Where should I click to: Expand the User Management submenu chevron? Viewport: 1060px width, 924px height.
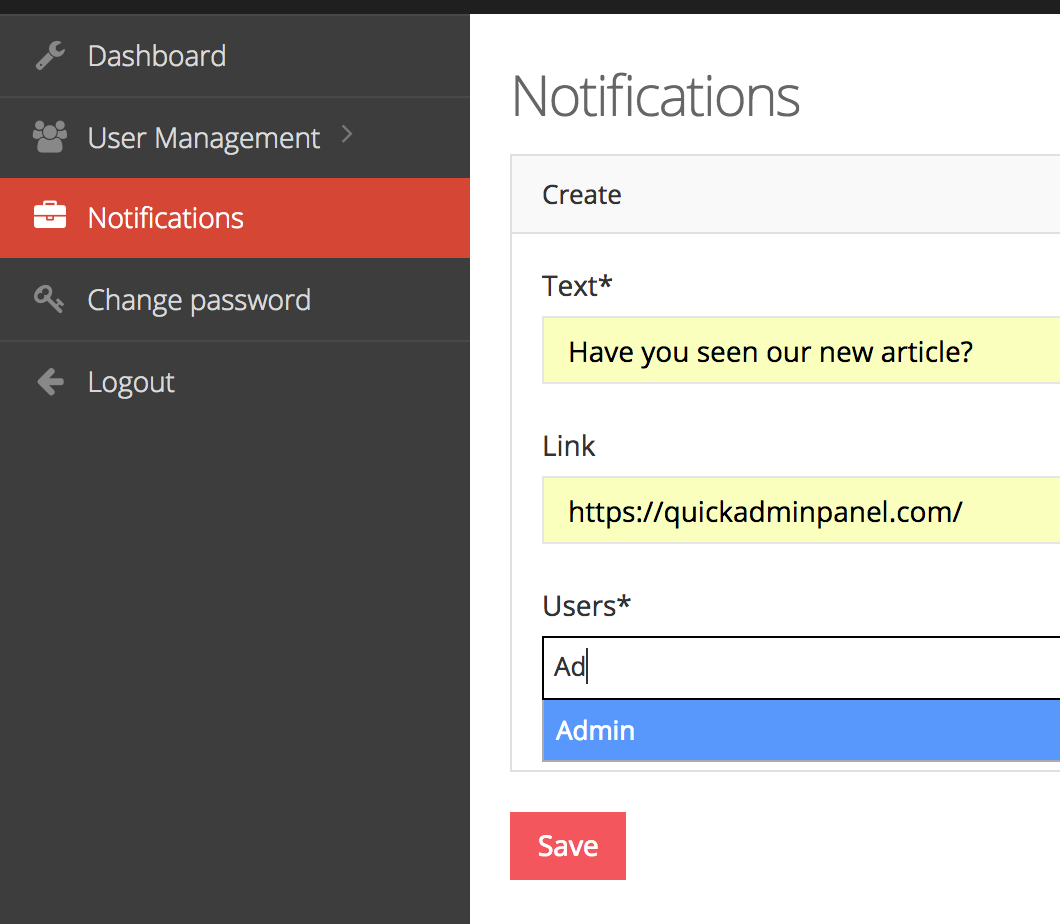(346, 135)
